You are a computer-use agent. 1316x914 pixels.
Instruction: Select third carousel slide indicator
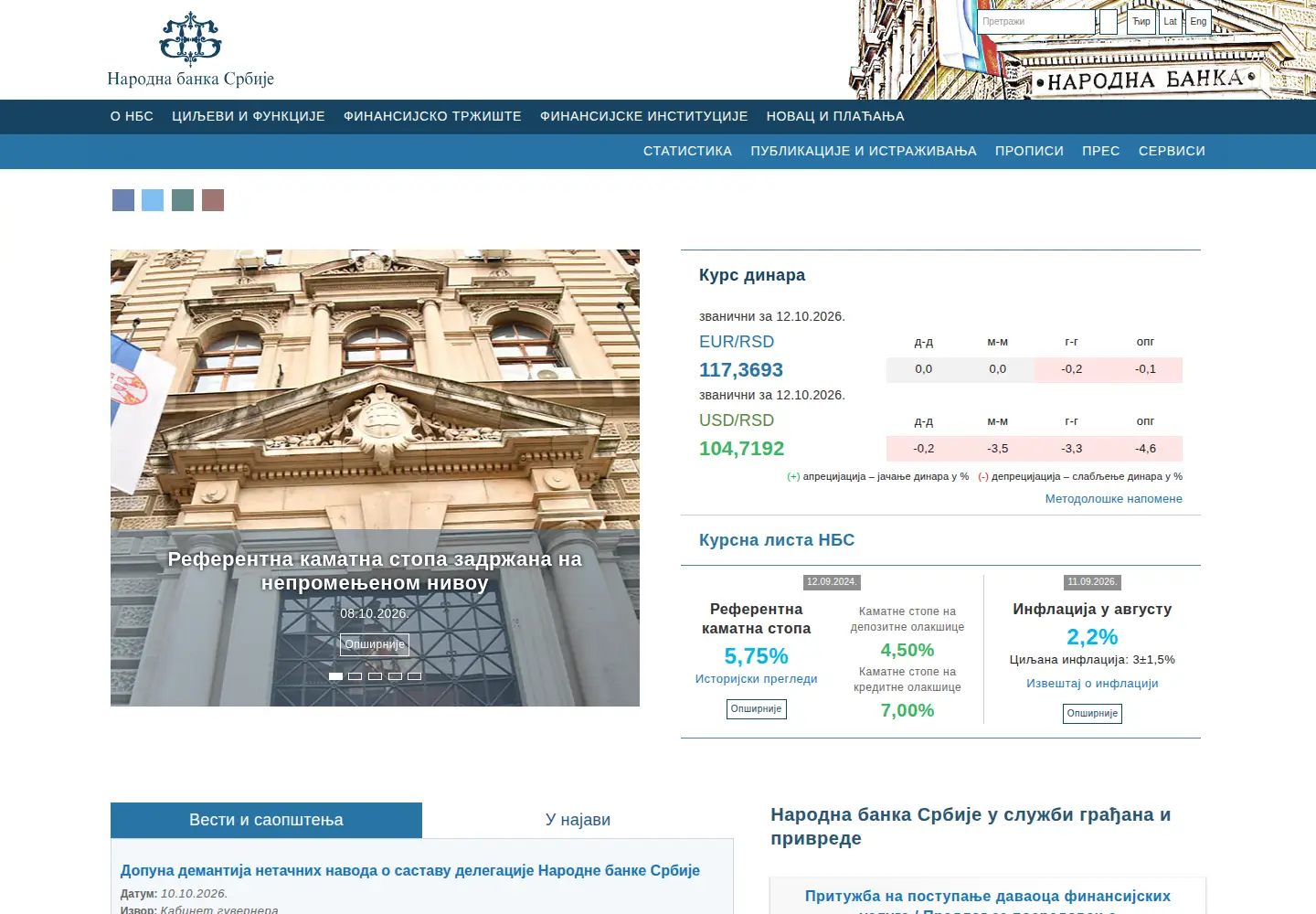[375, 676]
